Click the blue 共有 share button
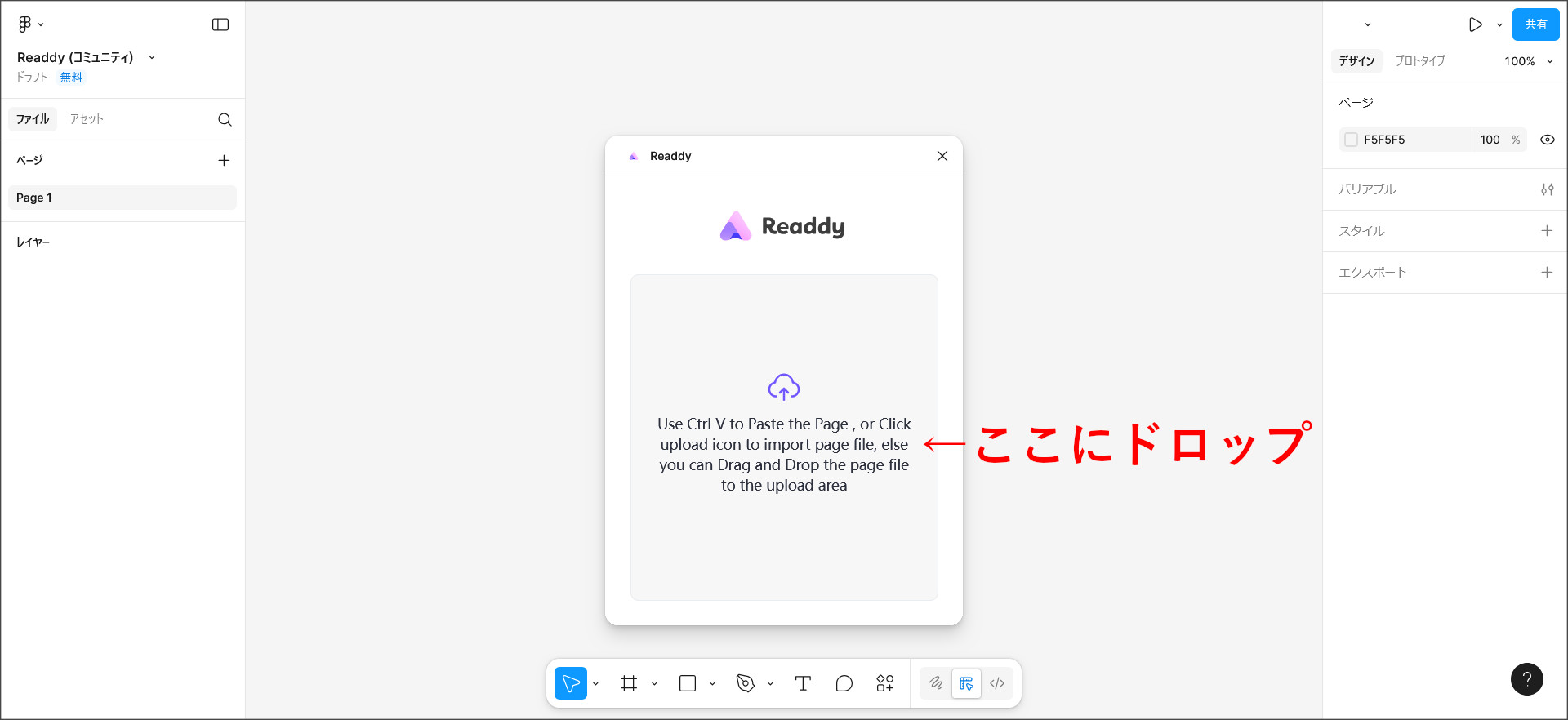Image resolution: width=1568 pixels, height=720 pixels. (1535, 24)
